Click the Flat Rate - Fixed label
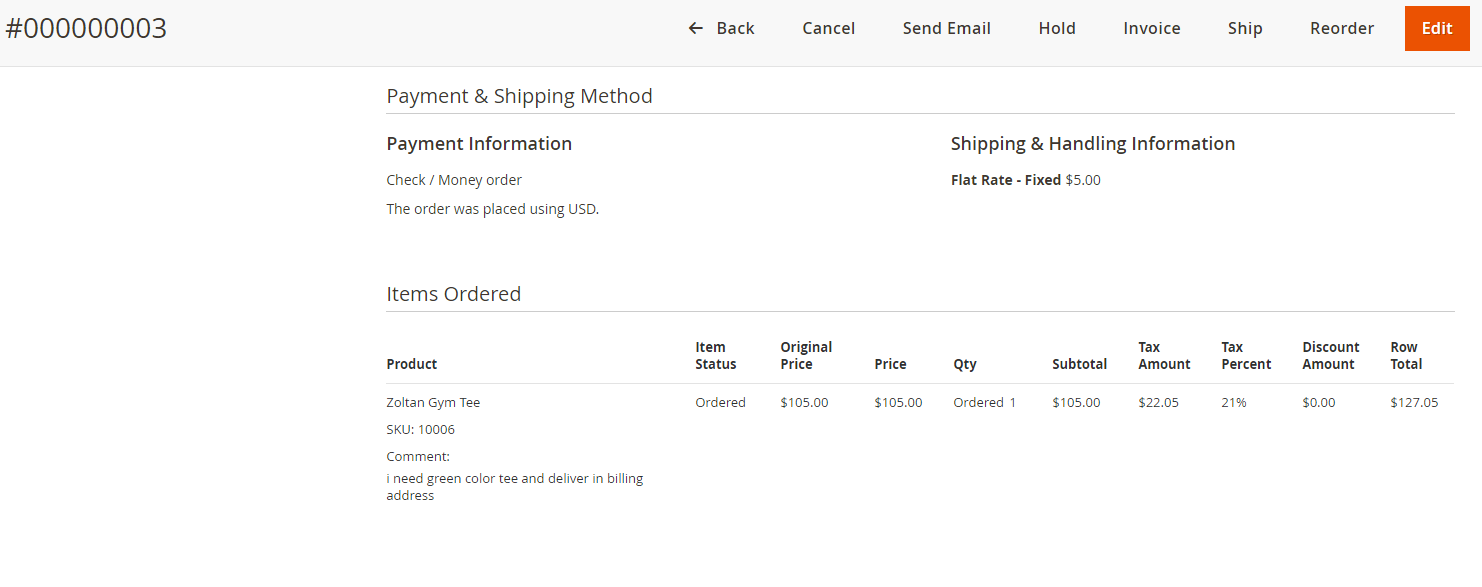1482x587 pixels. click(x=1005, y=181)
